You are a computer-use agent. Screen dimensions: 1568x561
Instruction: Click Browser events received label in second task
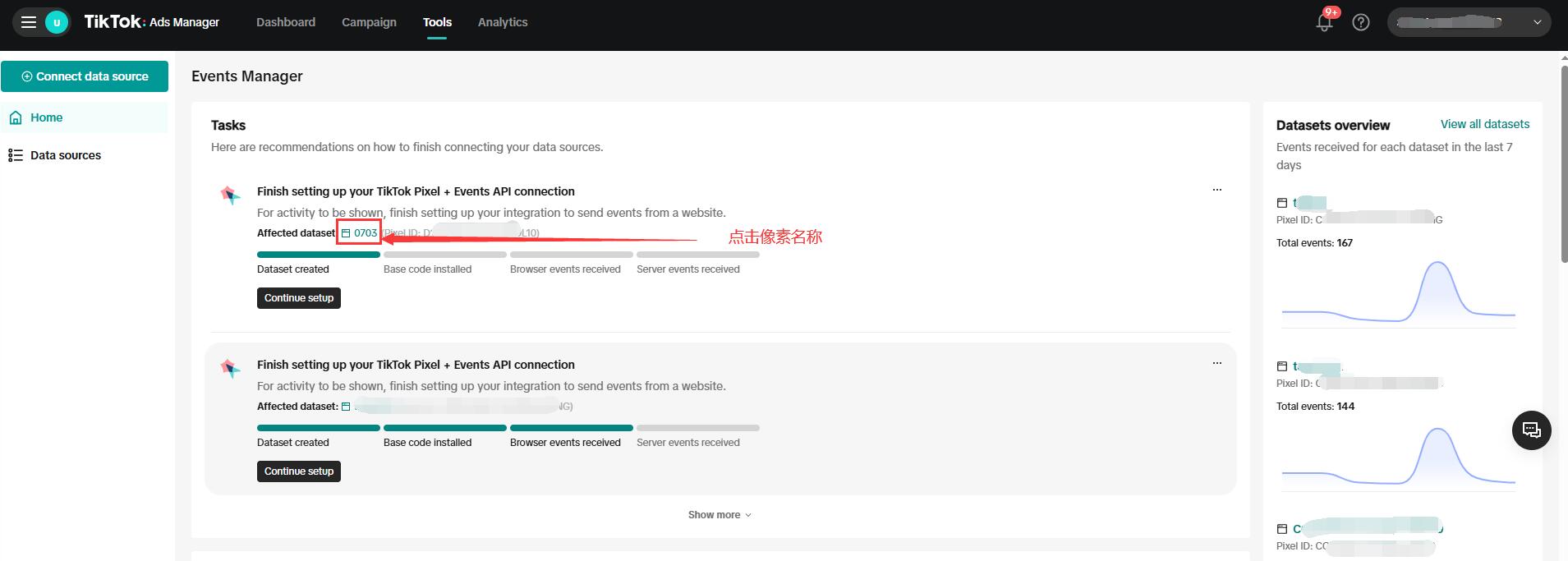(565, 443)
